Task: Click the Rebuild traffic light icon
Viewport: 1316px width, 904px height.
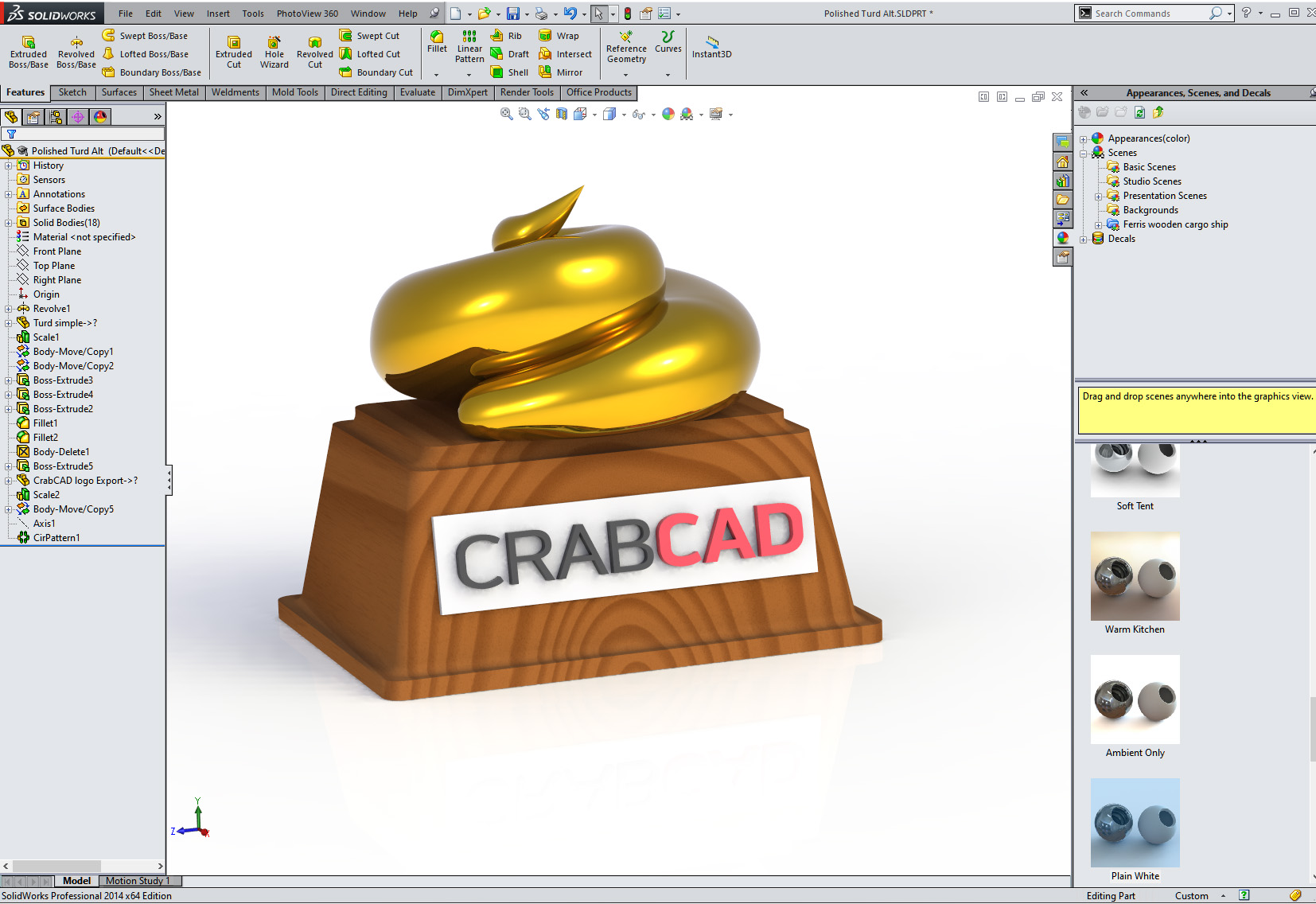Action: coord(628,14)
